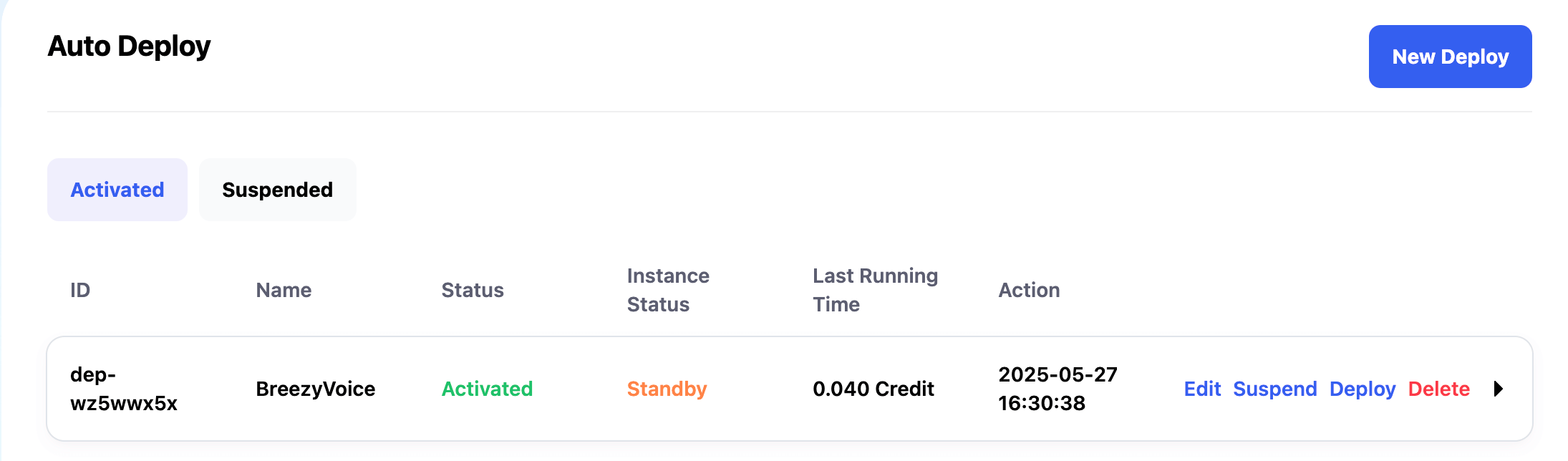This screenshot has width=1568, height=461.
Task: Click the BreezyVoice deployment name
Action: pyautogui.click(x=315, y=389)
